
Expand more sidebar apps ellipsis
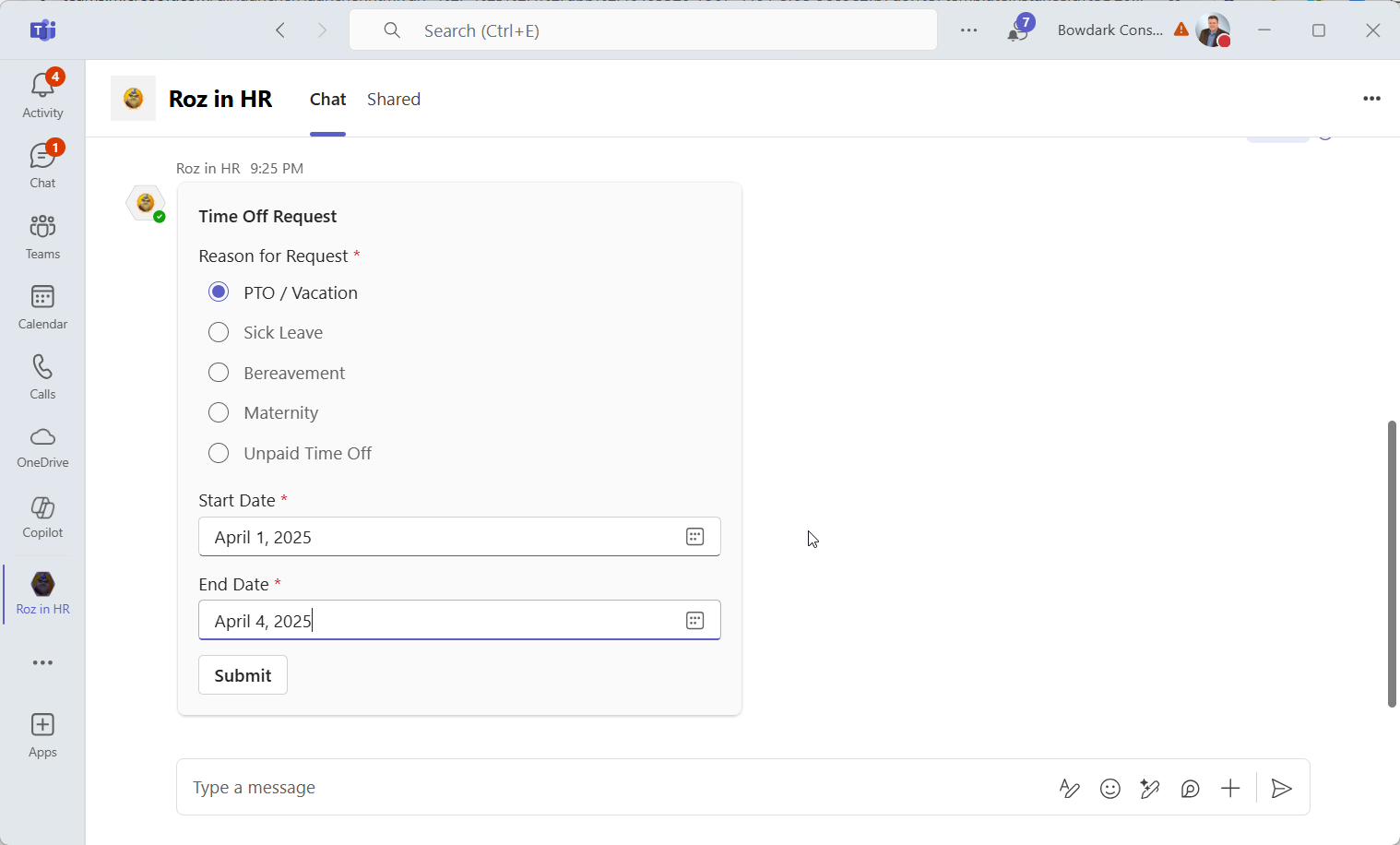point(42,663)
